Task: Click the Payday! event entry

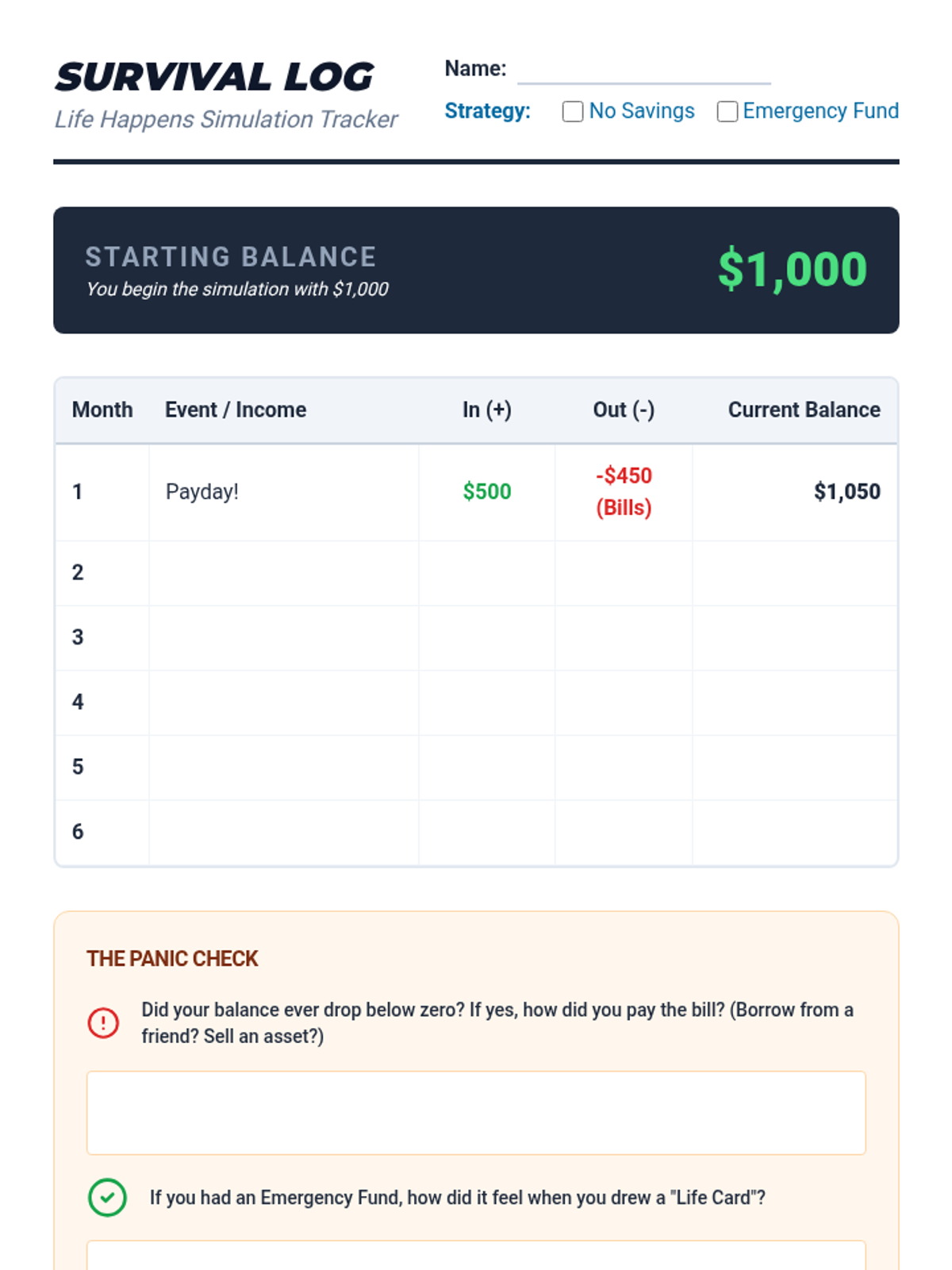Action: (x=202, y=492)
